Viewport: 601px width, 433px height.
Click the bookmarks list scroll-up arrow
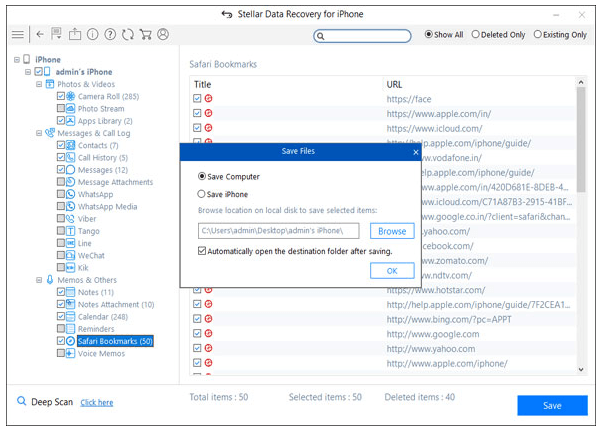[581, 82]
